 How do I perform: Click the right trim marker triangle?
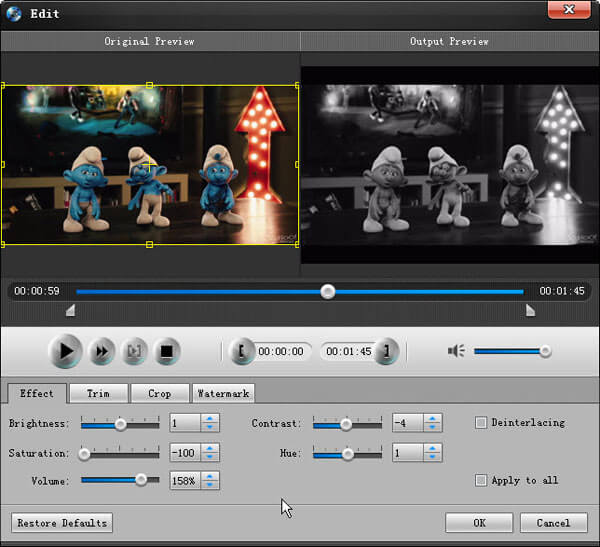(x=530, y=310)
